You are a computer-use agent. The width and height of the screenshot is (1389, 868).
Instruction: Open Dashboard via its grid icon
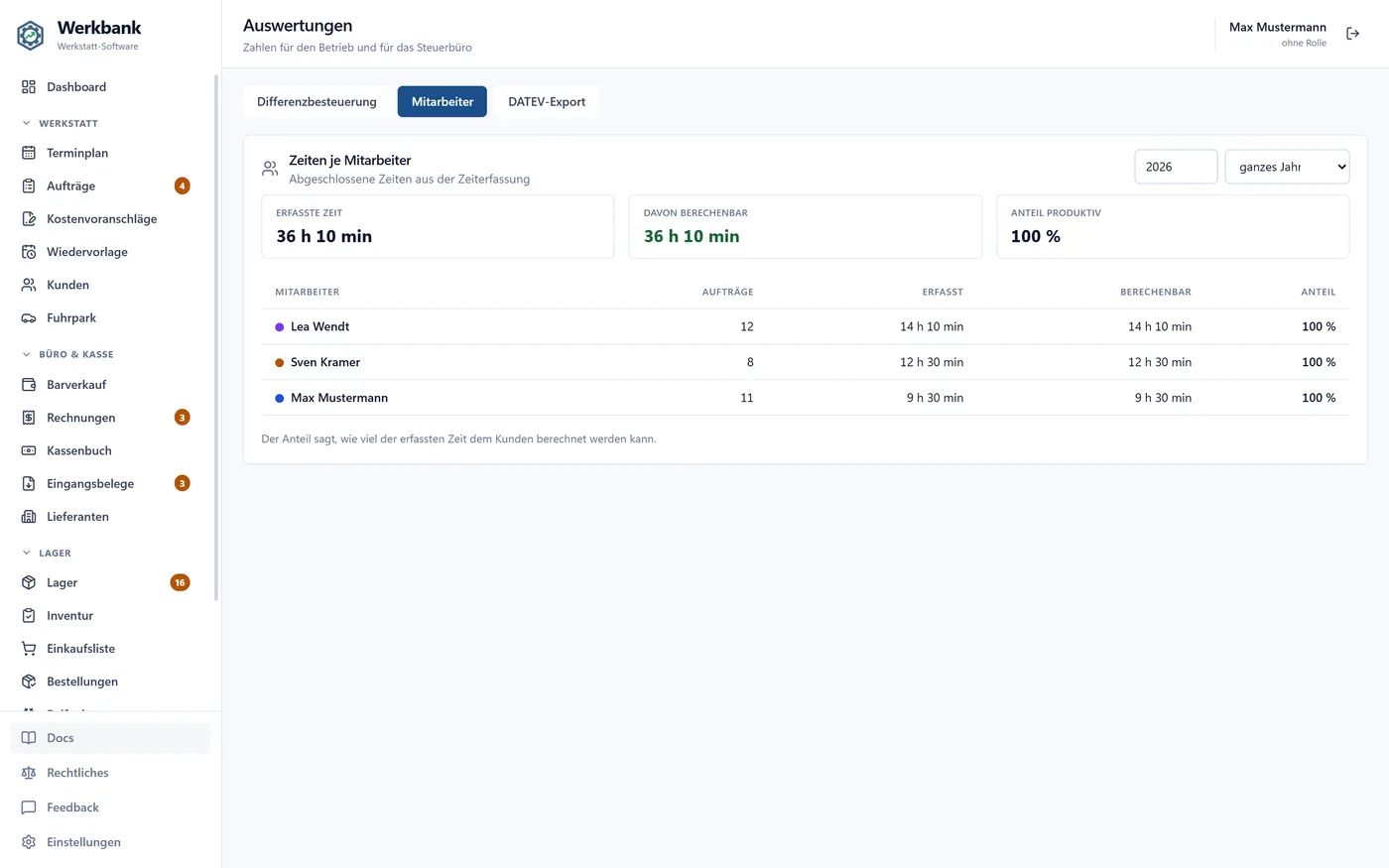[29, 87]
